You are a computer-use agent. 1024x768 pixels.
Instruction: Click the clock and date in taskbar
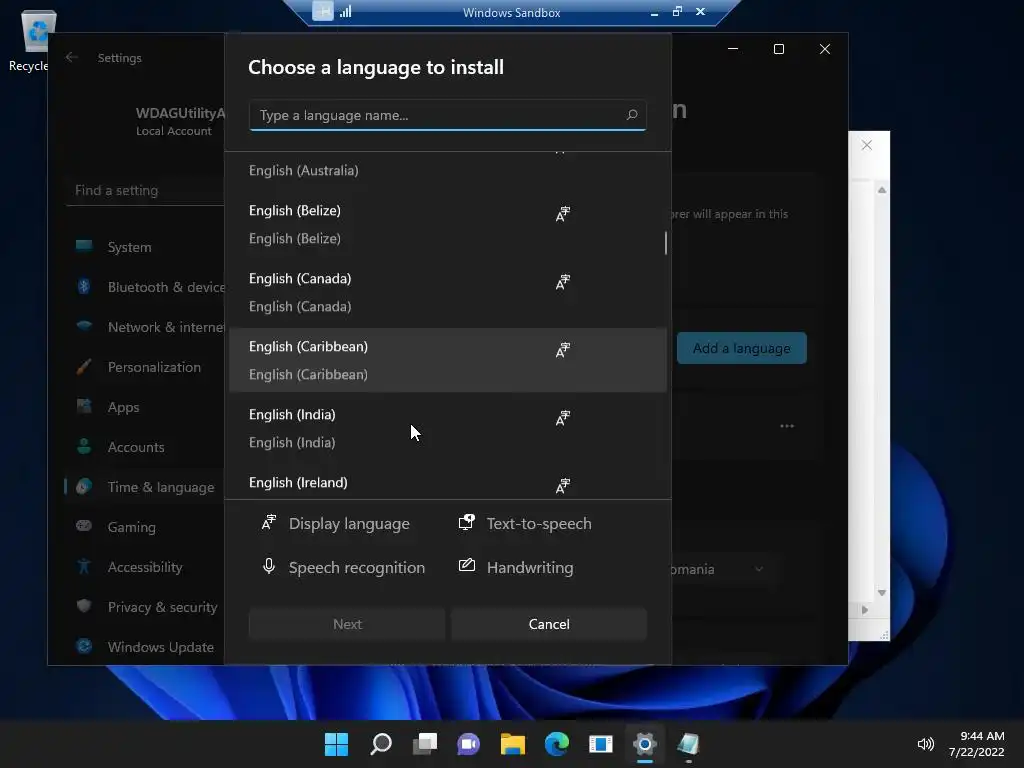click(976, 744)
